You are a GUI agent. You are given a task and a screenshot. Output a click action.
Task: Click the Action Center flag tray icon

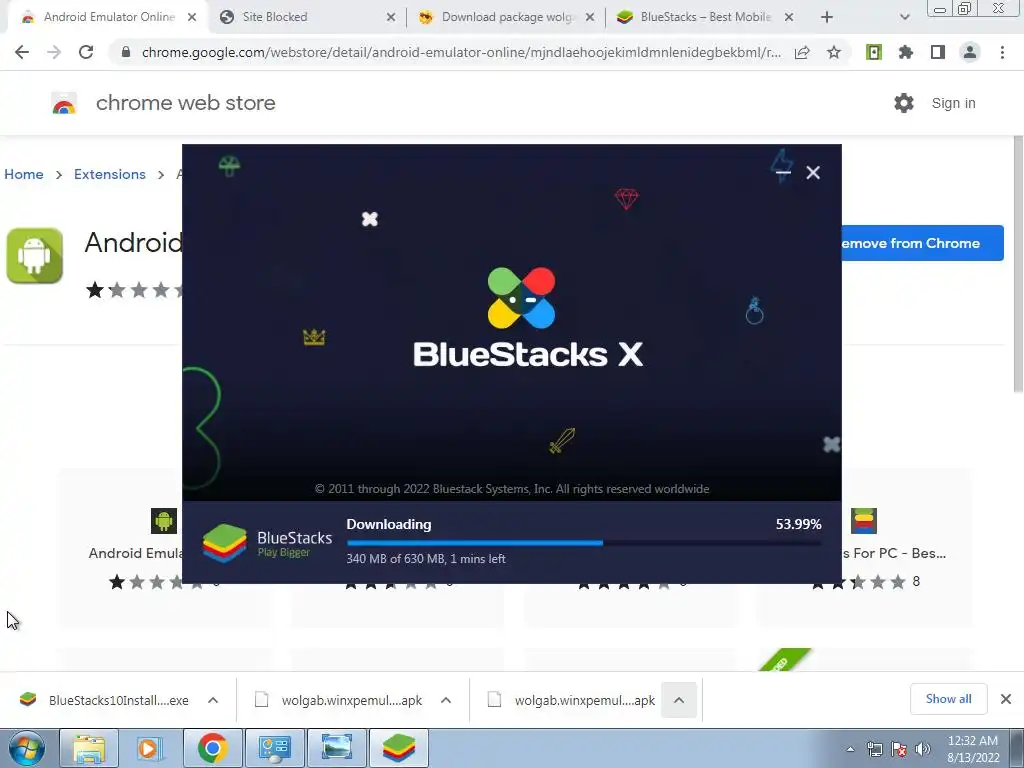pyautogui.click(x=899, y=749)
